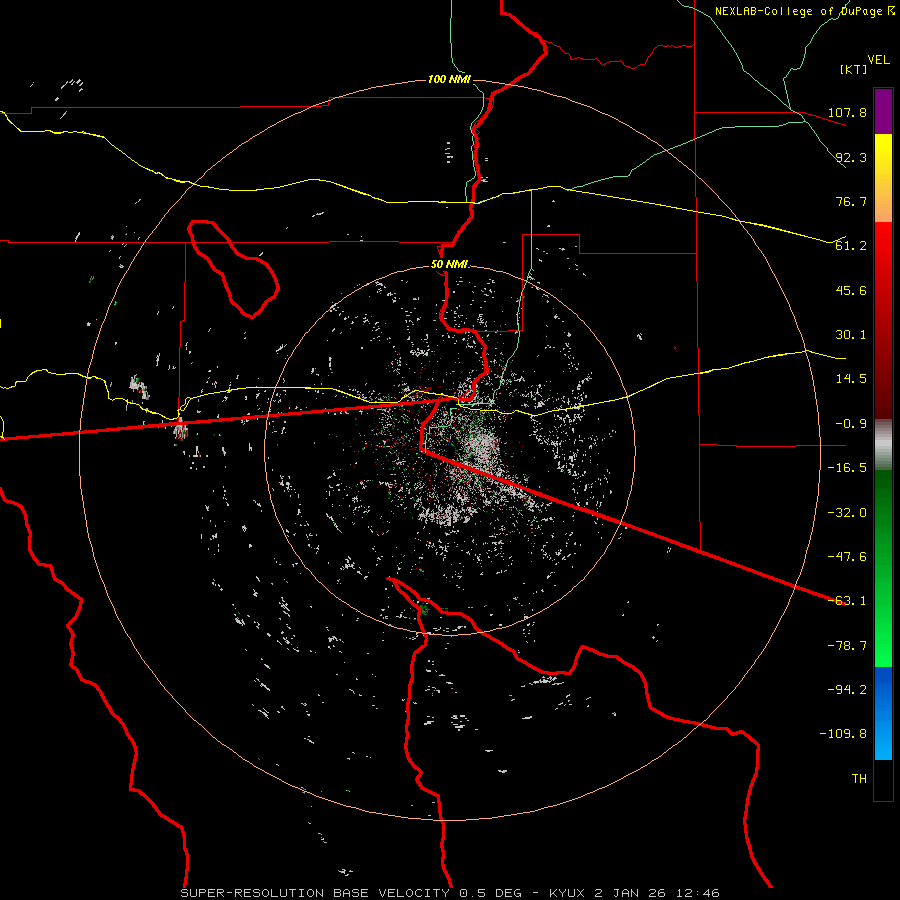The height and width of the screenshot is (900, 900).
Task: Click the 61.2 velocity scale value
Action: pos(851,246)
